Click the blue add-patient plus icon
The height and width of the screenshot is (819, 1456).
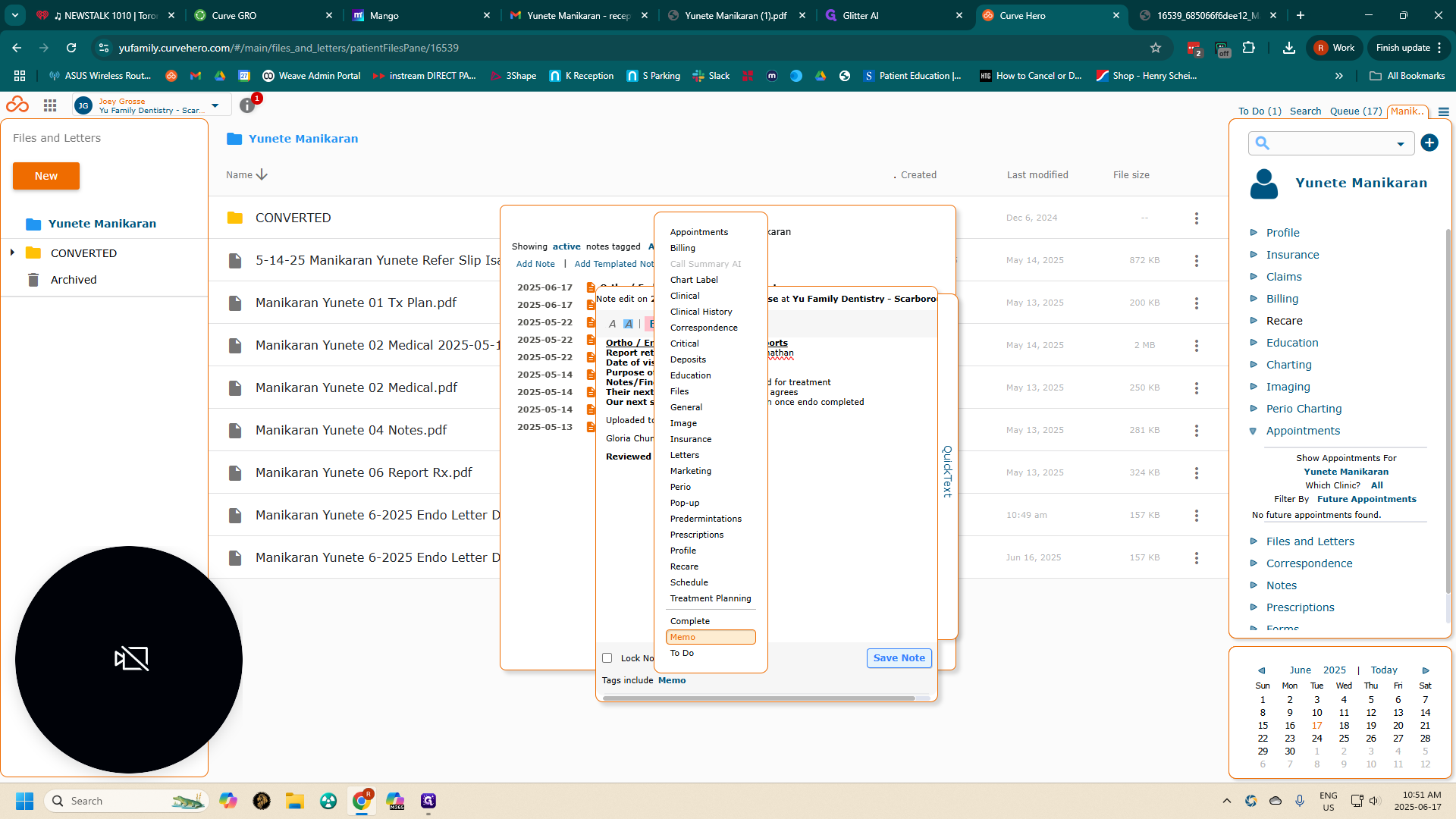coord(1429,143)
